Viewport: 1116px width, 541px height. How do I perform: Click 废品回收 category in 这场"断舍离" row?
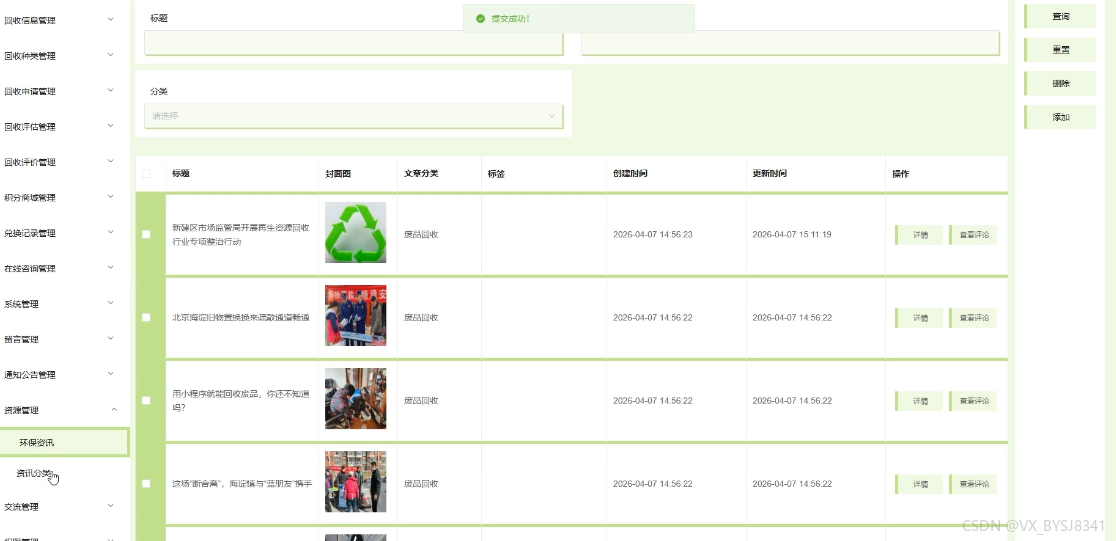click(421, 484)
